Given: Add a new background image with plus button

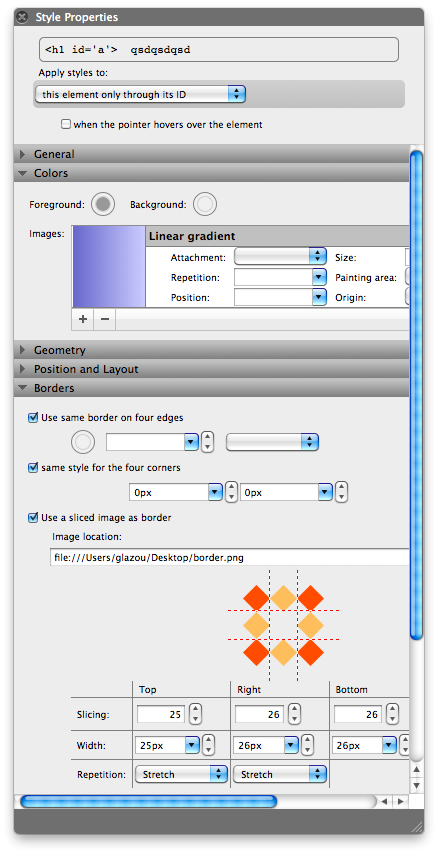Looking at the screenshot, I should (x=83, y=319).
